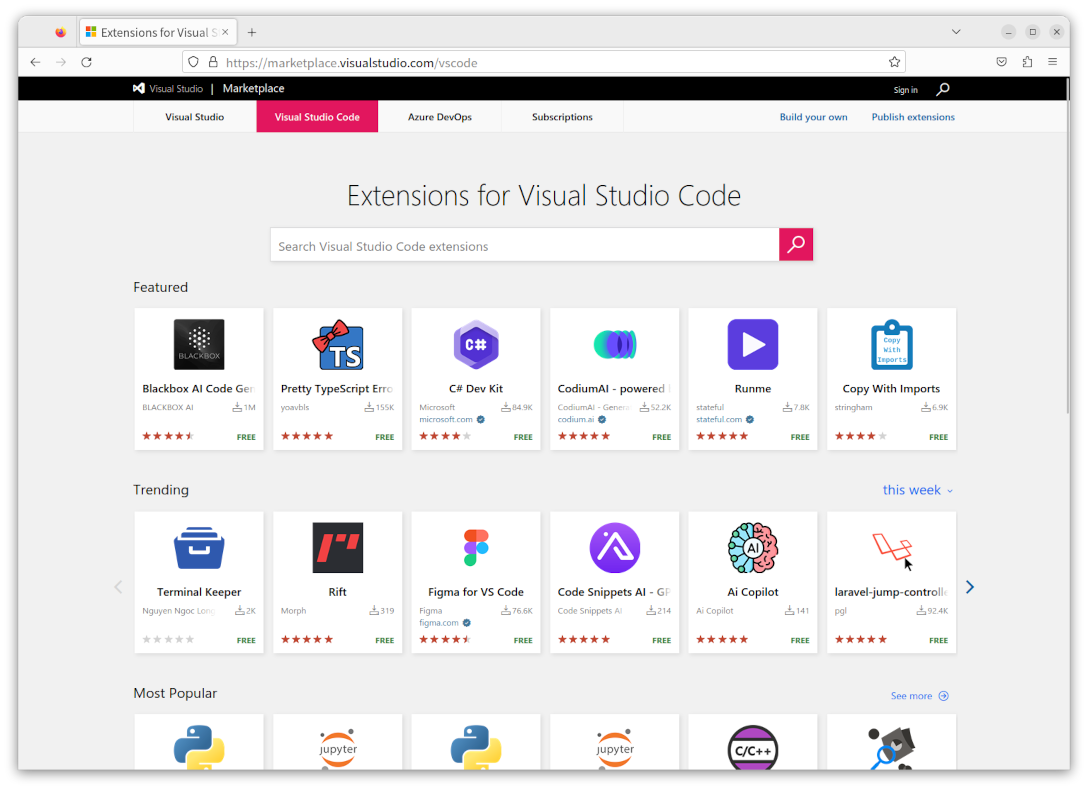This screenshot has height=790, width=1088.
Task: Open the figma.com publisher link
Action: pos(439,622)
